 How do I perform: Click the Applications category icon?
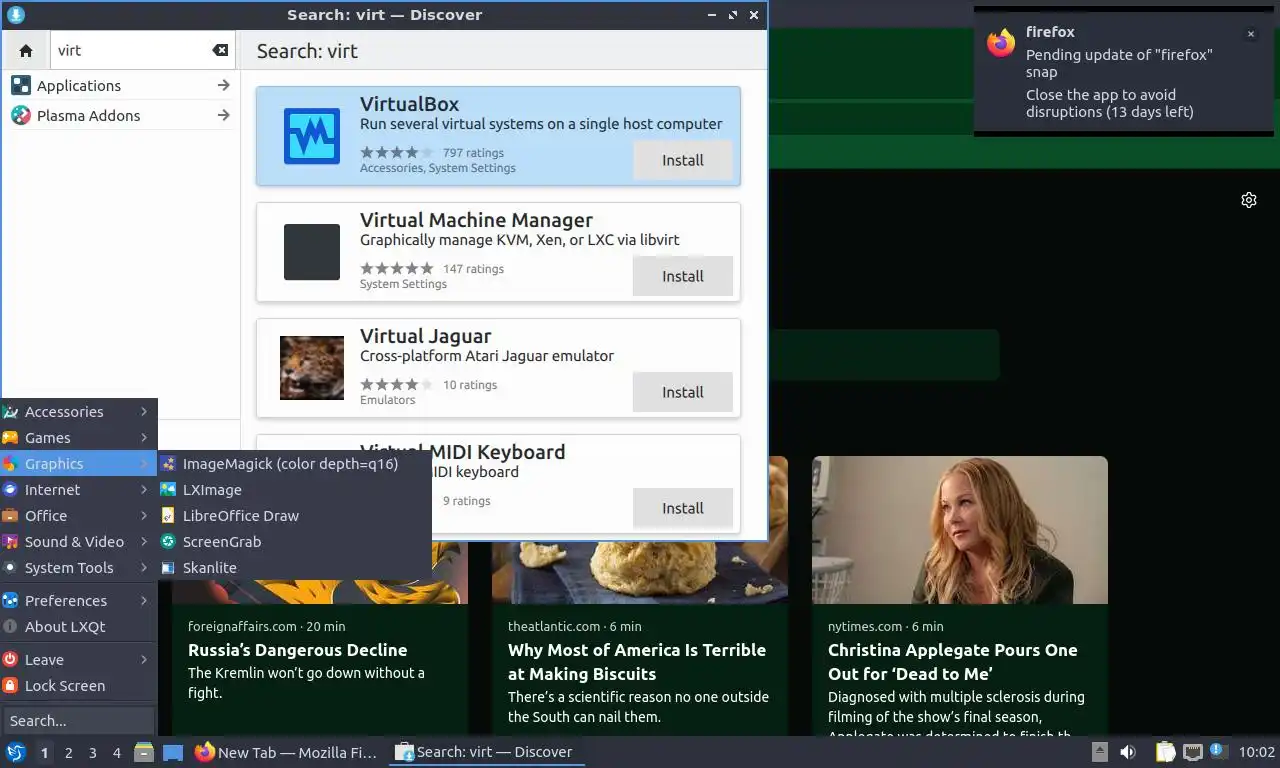(x=21, y=86)
